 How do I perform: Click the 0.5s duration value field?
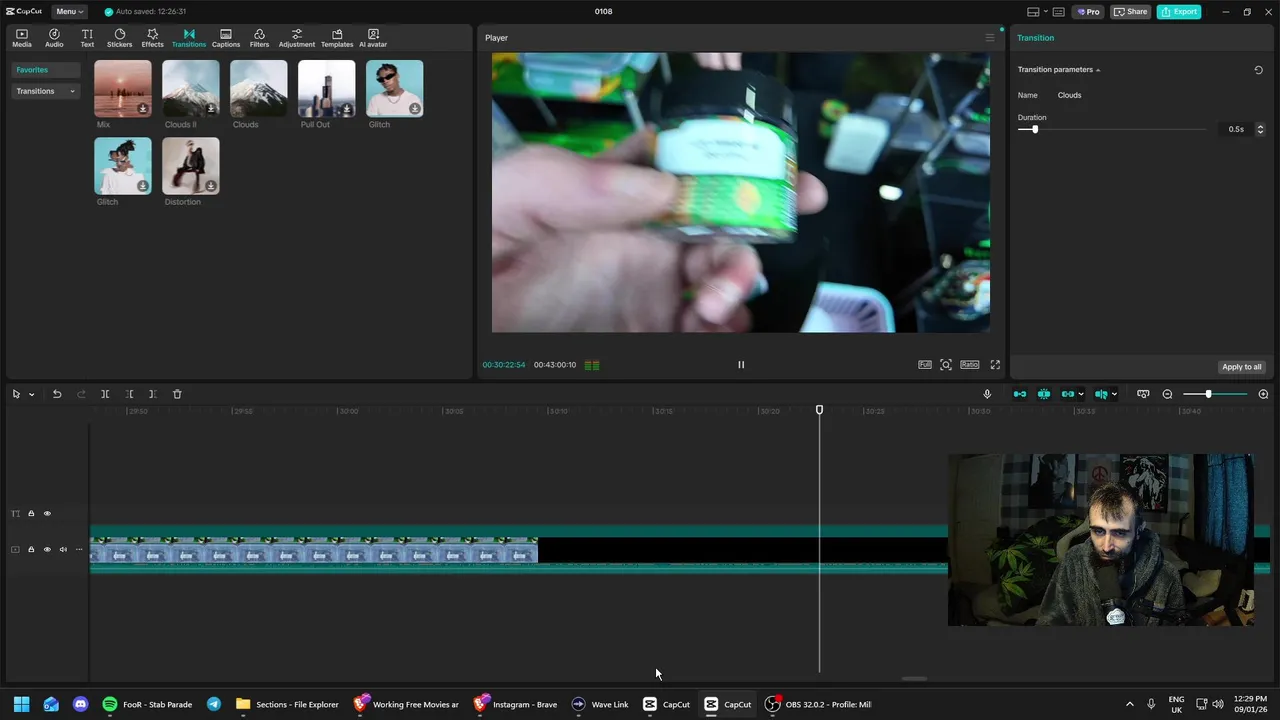[1236, 129]
